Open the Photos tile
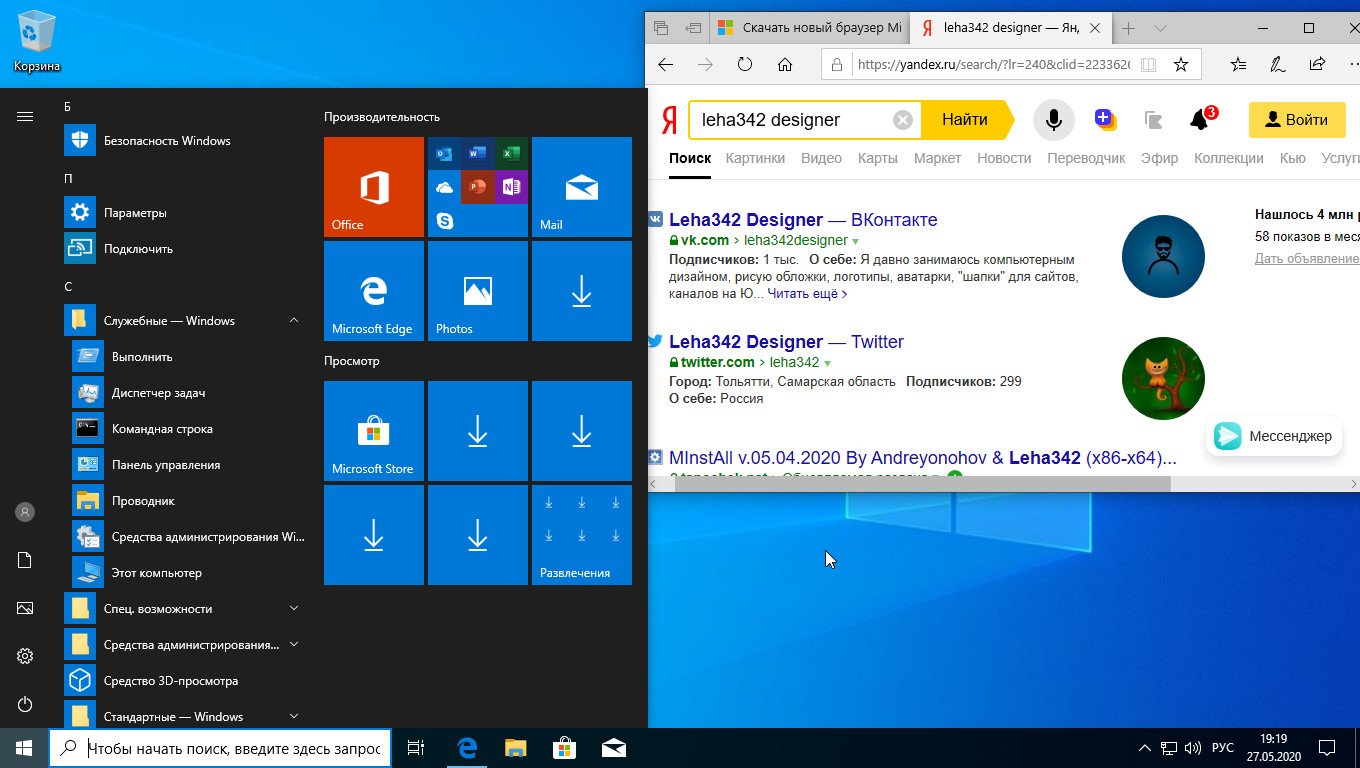This screenshot has height=768, width=1360. point(478,291)
